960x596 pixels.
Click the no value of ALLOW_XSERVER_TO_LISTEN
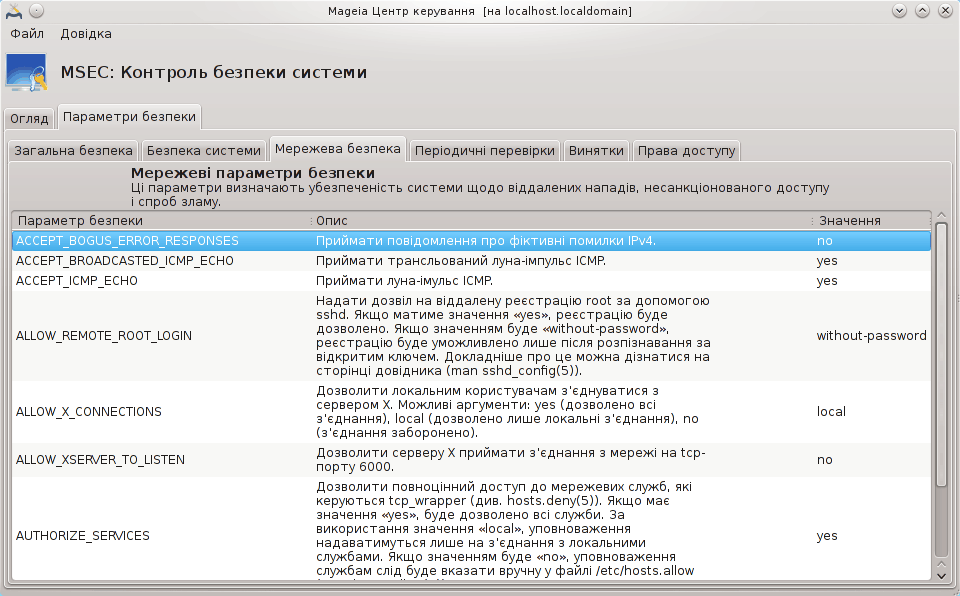(825, 460)
